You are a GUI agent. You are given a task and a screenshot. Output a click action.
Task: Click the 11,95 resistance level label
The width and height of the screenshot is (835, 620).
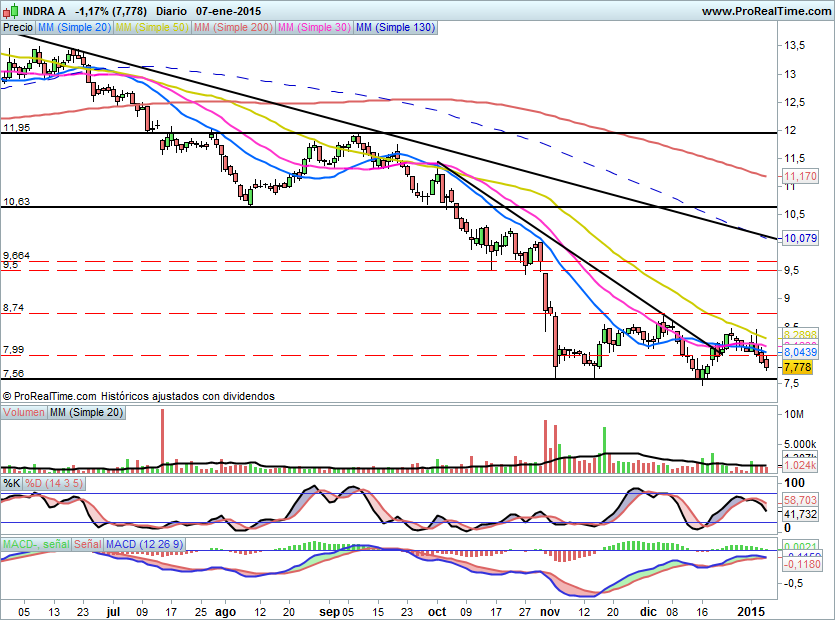click(x=17, y=127)
